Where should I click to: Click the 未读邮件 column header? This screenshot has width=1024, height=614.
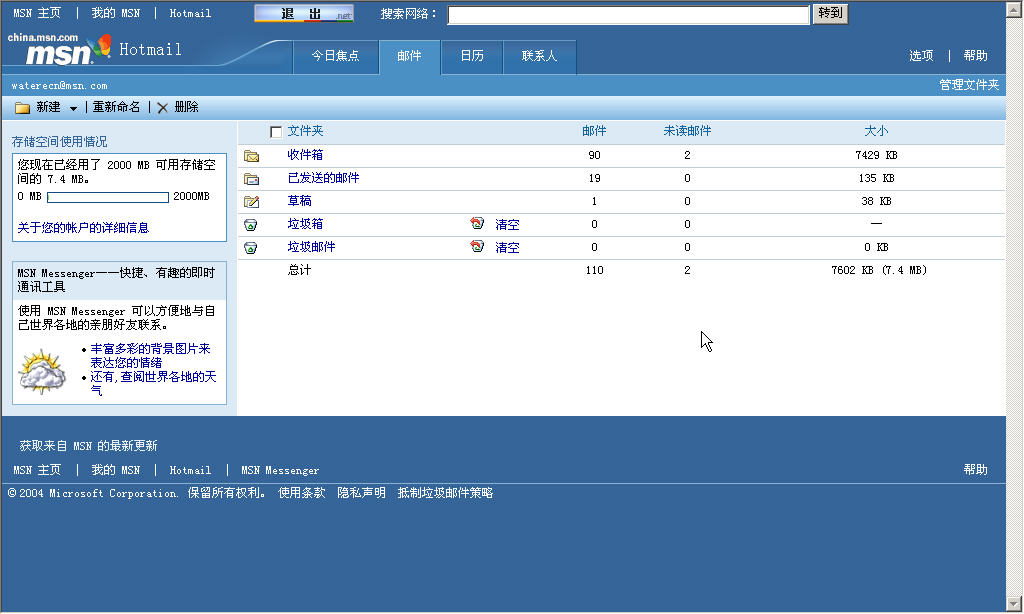coord(687,131)
